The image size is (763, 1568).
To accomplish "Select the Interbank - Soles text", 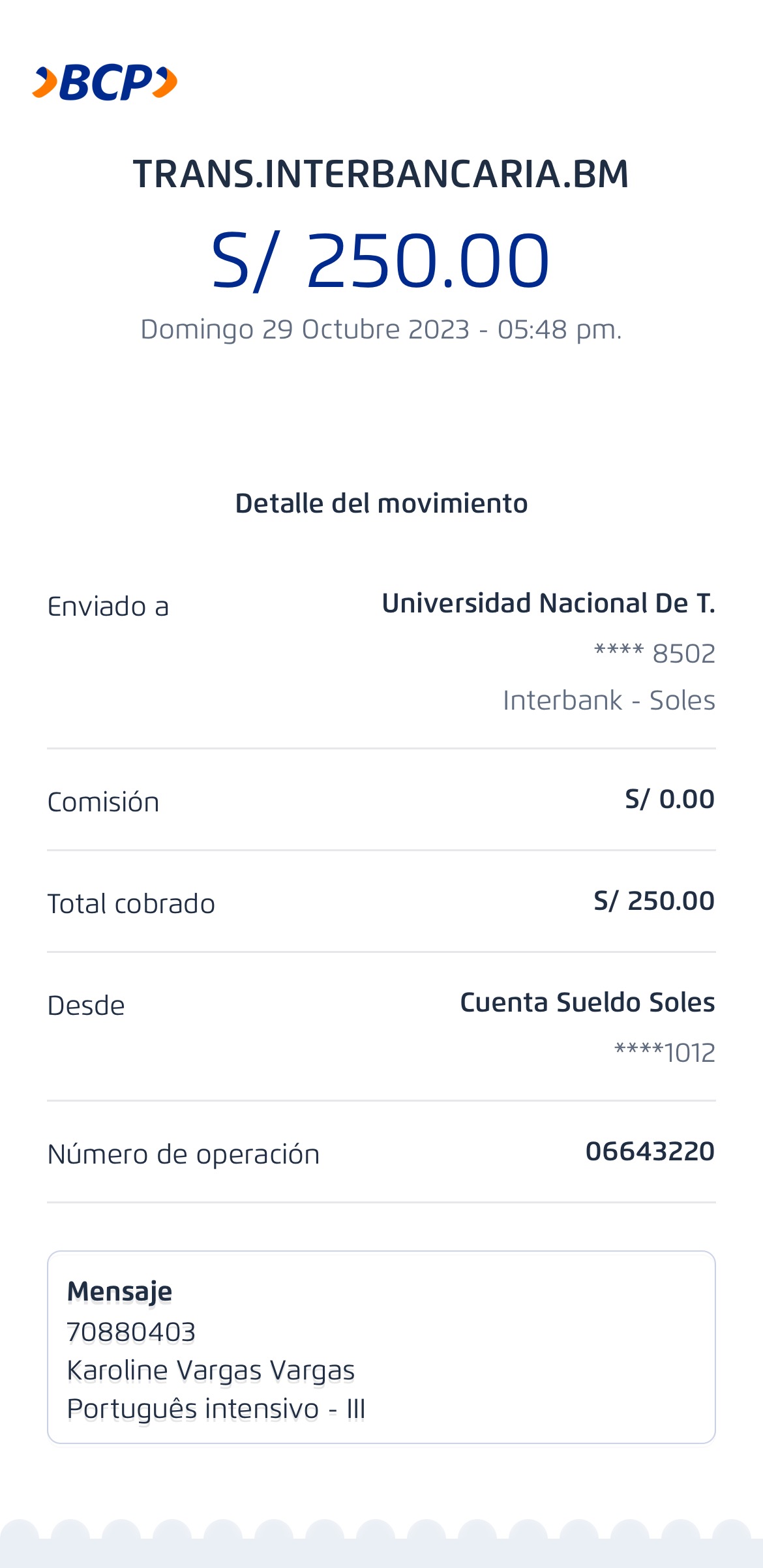I will [x=608, y=701].
